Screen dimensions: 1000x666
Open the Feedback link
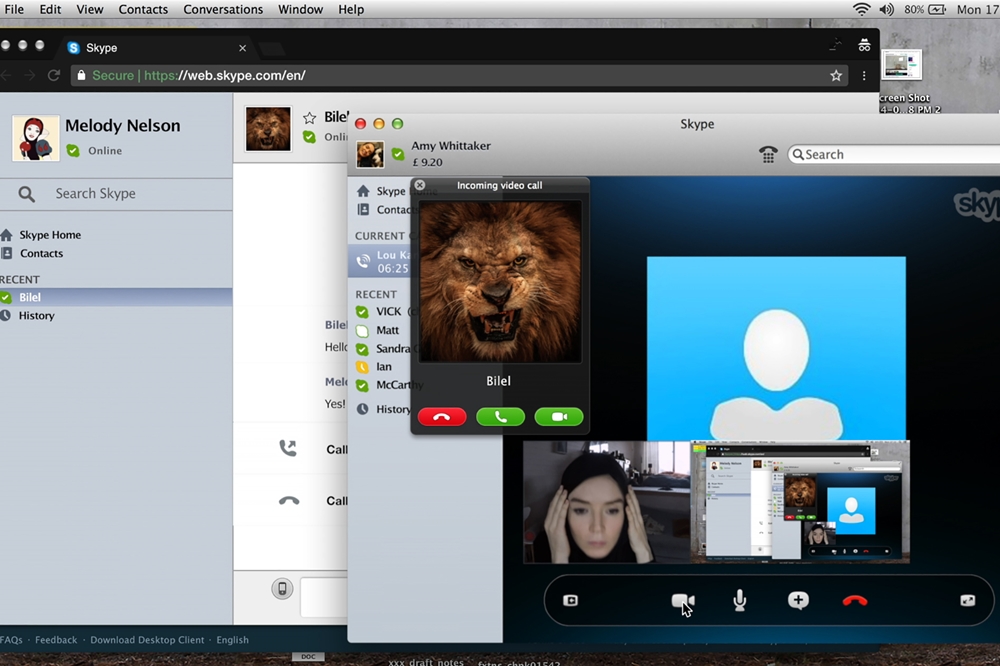pyautogui.click(x=56, y=640)
